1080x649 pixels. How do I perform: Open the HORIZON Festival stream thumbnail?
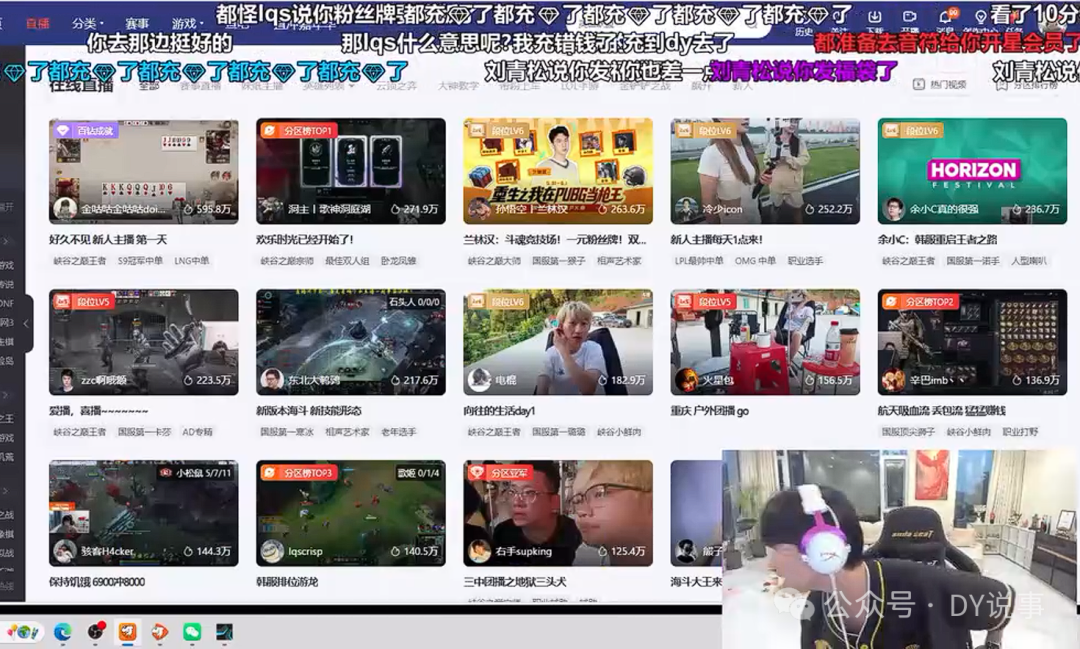[x=972, y=171]
